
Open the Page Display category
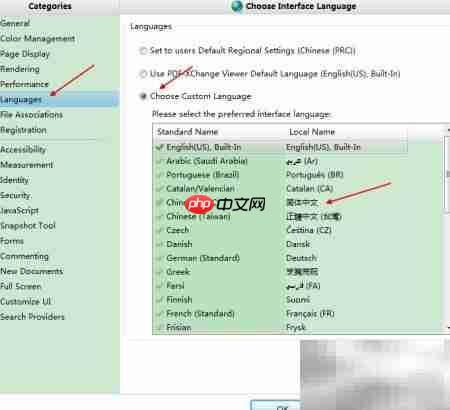(25, 54)
